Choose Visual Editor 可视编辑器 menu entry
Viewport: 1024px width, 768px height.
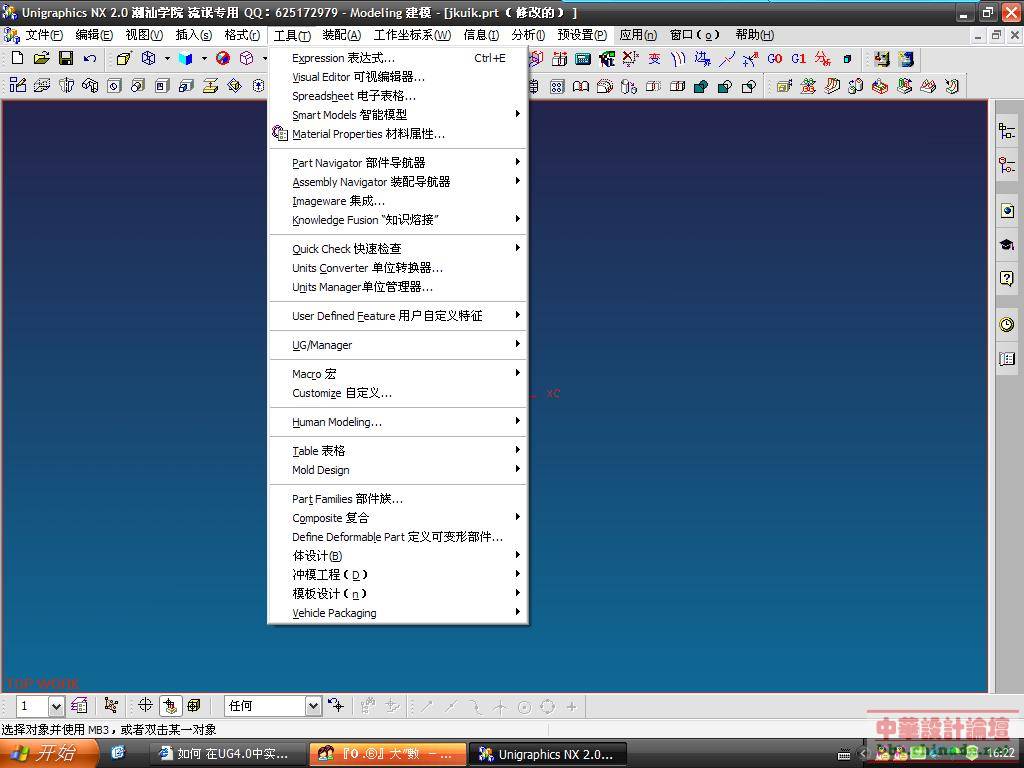click(x=398, y=76)
